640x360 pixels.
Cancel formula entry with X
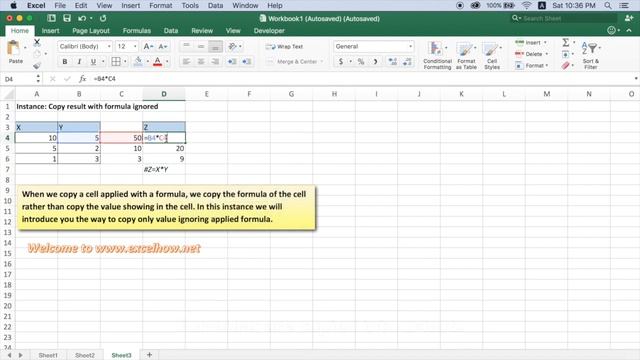[52, 79]
